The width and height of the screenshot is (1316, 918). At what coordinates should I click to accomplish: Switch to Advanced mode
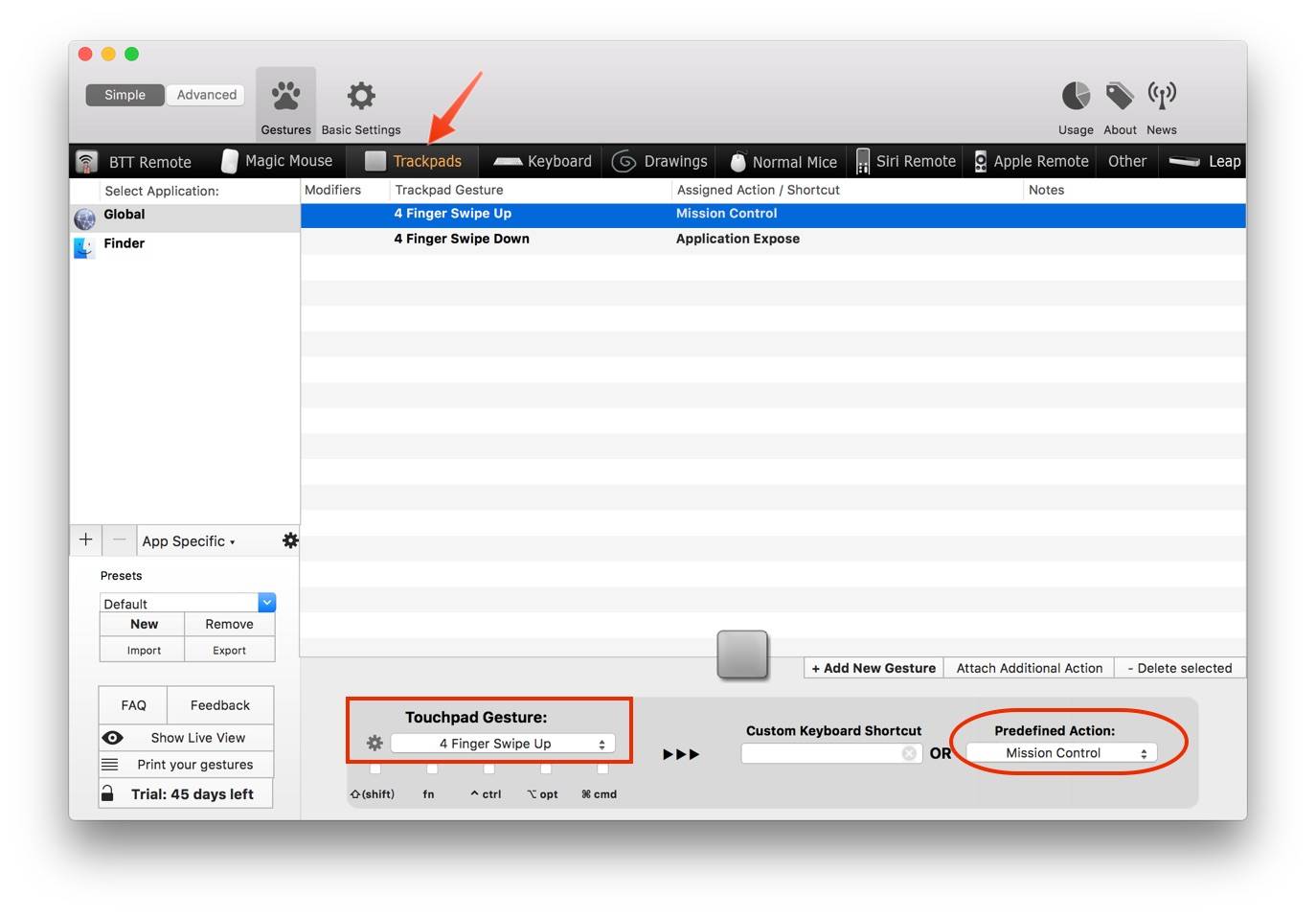[x=206, y=95]
